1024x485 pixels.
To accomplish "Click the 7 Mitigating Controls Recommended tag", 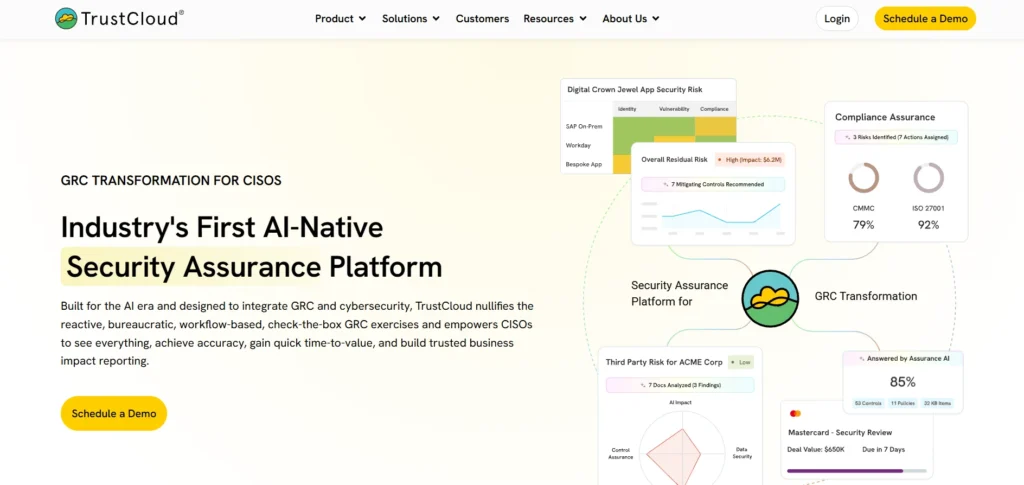I will click(713, 185).
